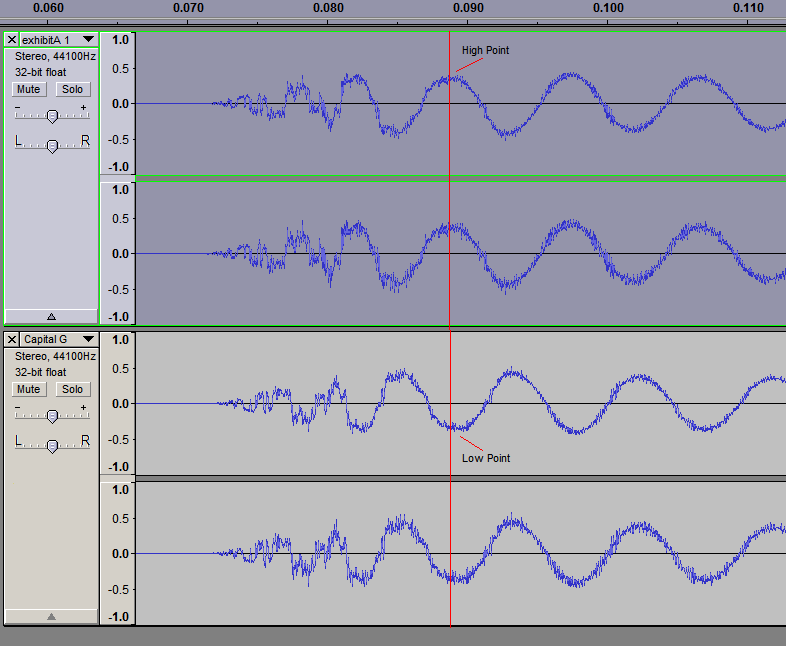
Task: Solo the exhibitA 1 track
Action: click(71, 89)
